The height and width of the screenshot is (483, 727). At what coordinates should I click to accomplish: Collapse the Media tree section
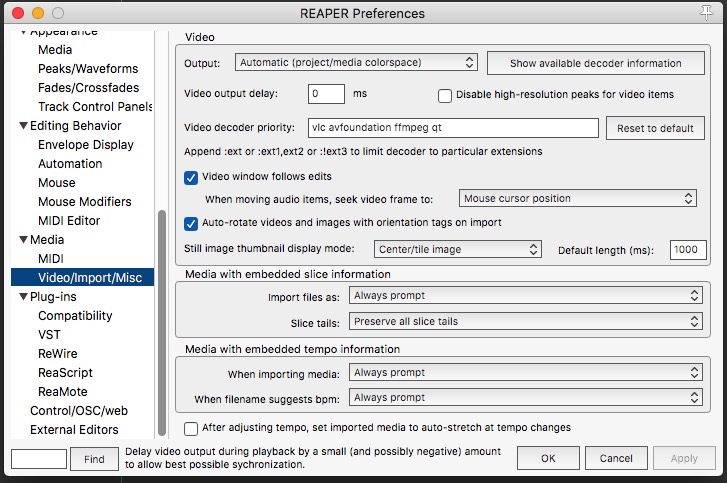pos(24,240)
